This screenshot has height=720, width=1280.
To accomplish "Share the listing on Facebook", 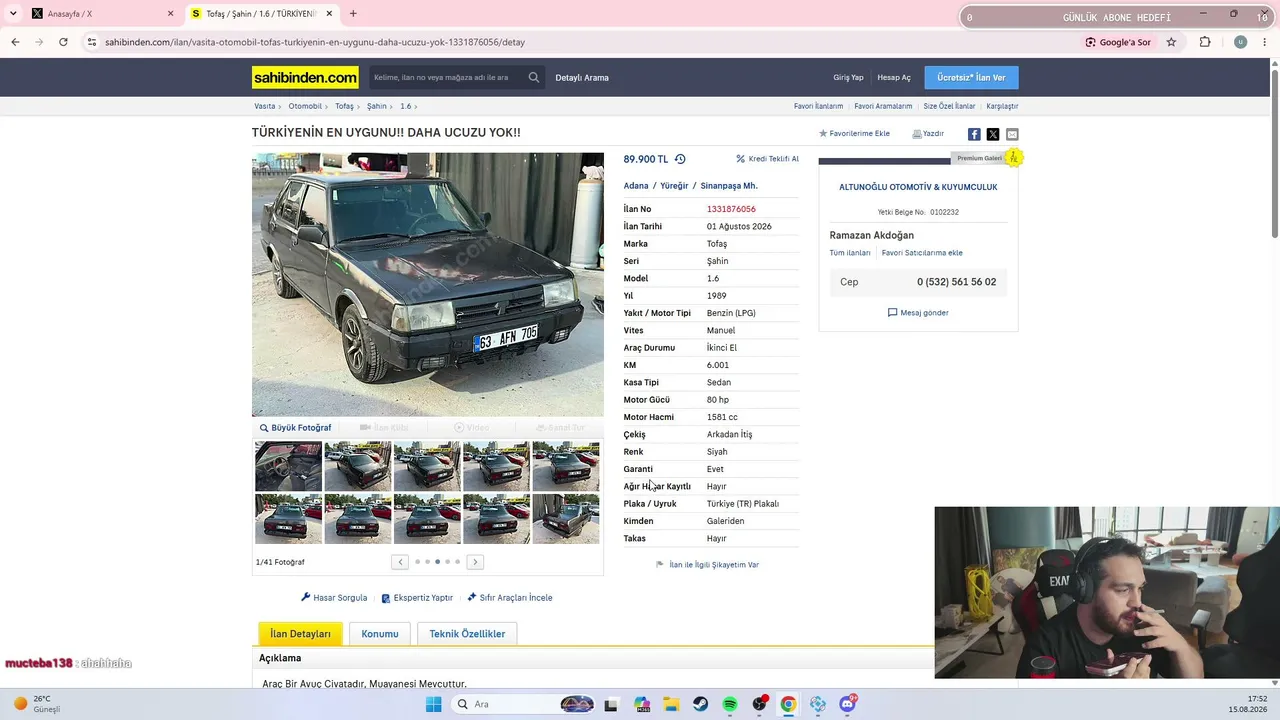I will 974,134.
